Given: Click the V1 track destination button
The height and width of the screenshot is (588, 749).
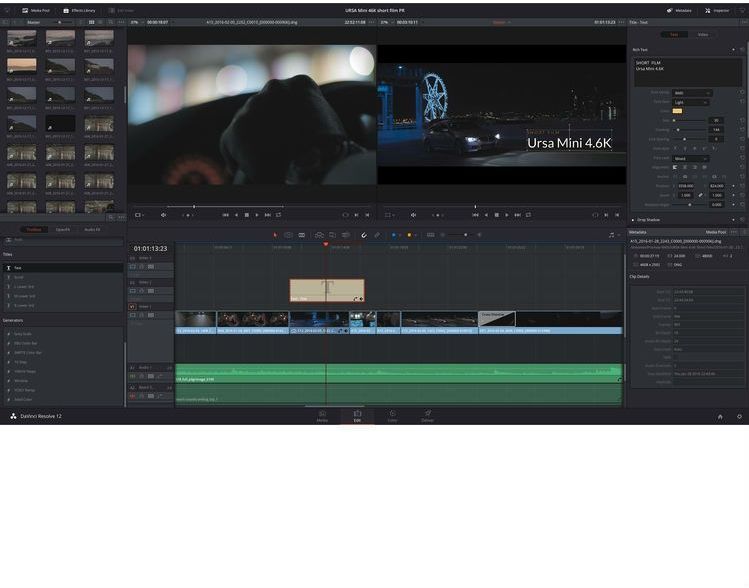Looking at the screenshot, I should pyautogui.click(x=132, y=307).
